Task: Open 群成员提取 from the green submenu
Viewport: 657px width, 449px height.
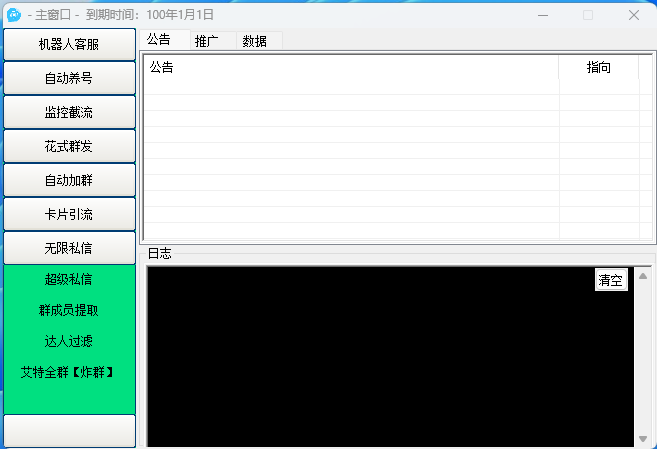Action: pos(69,310)
